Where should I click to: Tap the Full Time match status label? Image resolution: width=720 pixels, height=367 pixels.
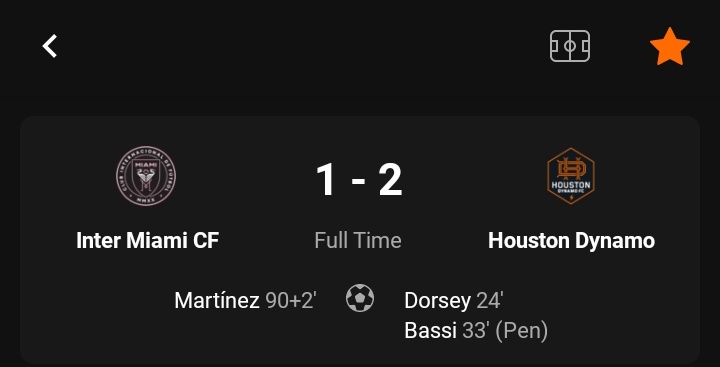(x=358, y=240)
